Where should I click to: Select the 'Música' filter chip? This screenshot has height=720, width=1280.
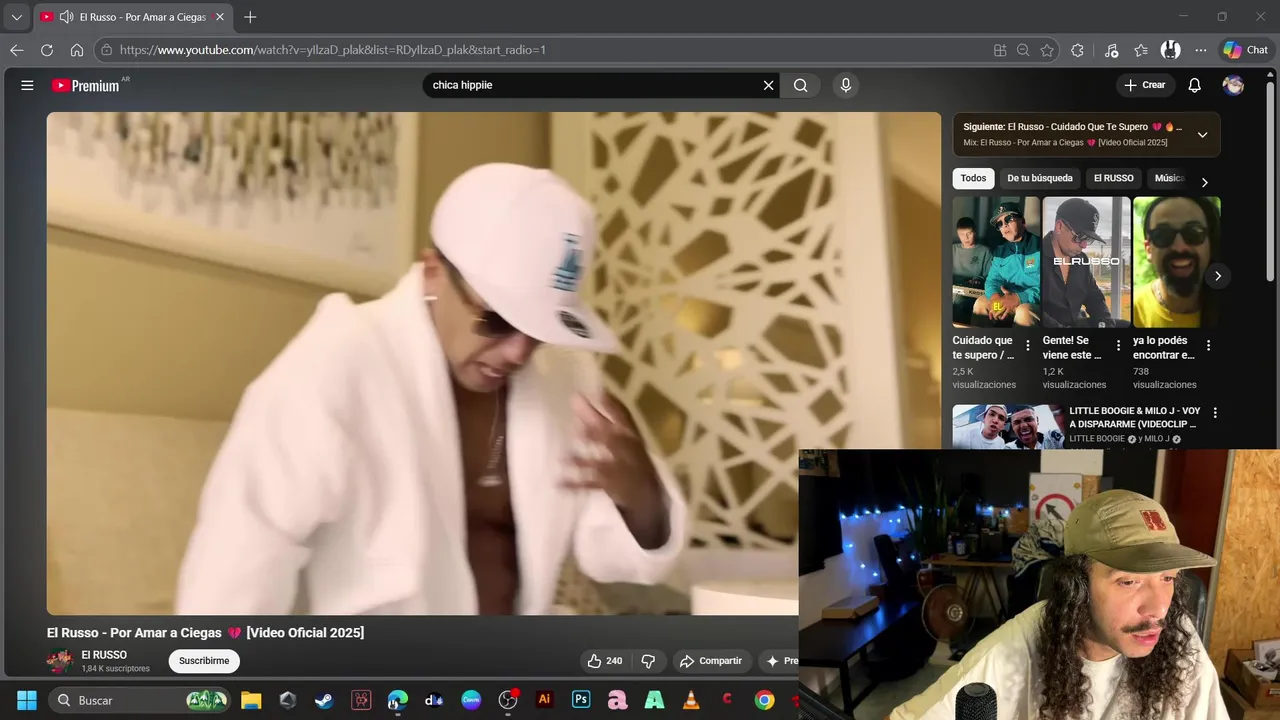coord(1169,178)
